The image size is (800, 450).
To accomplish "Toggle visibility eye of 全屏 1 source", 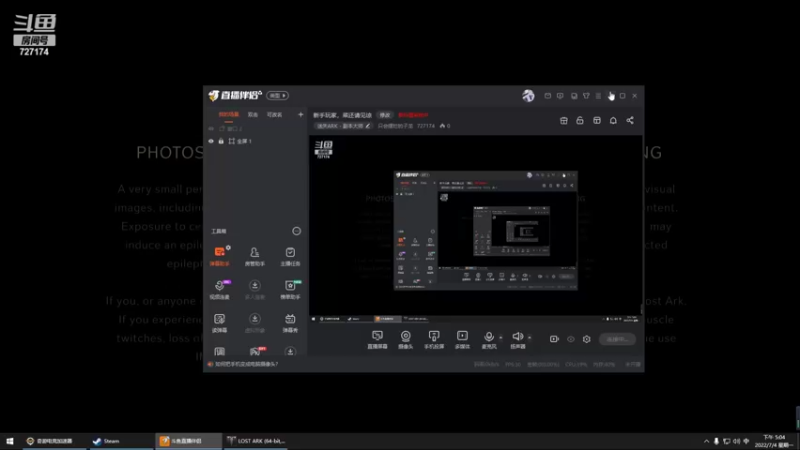I will (211, 141).
